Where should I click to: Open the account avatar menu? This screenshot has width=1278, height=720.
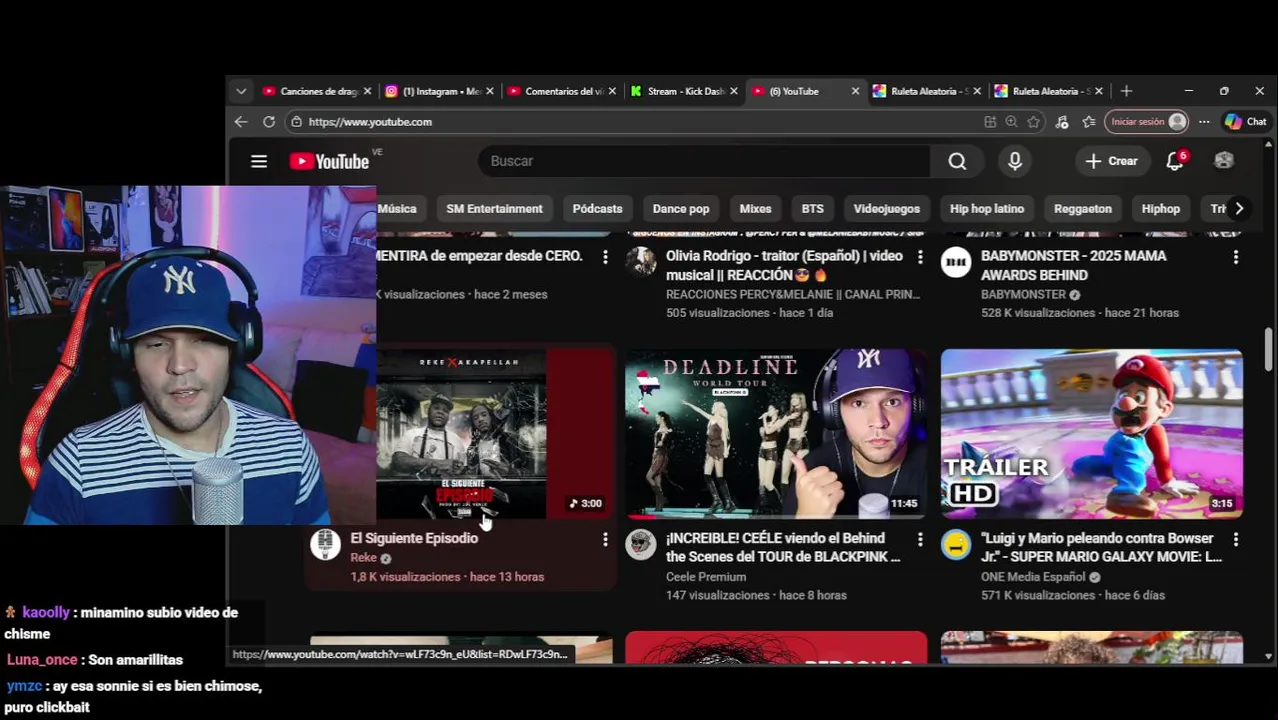tap(1224, 161)
